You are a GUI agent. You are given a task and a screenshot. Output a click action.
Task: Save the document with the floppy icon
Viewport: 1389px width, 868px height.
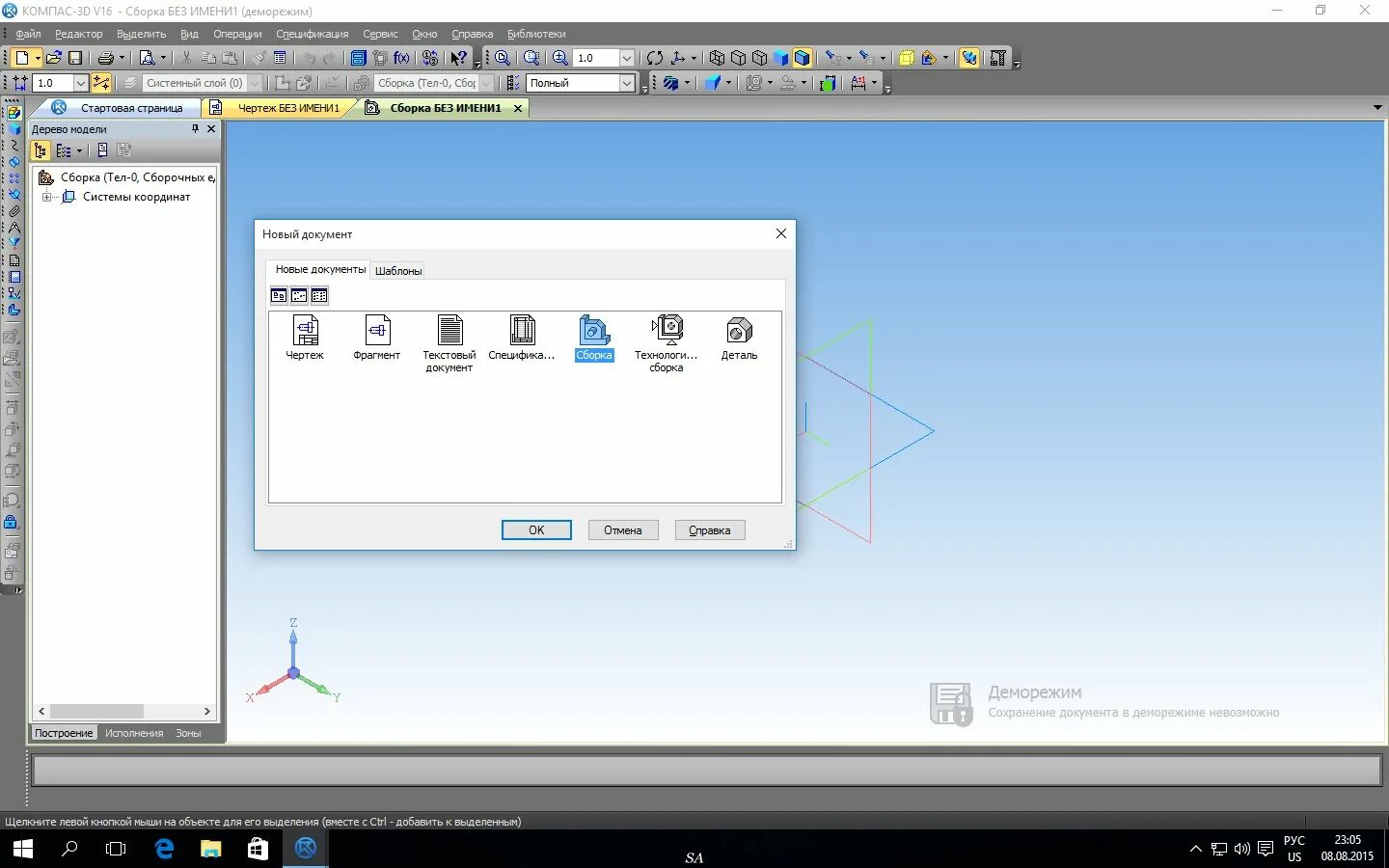[75, 58]
